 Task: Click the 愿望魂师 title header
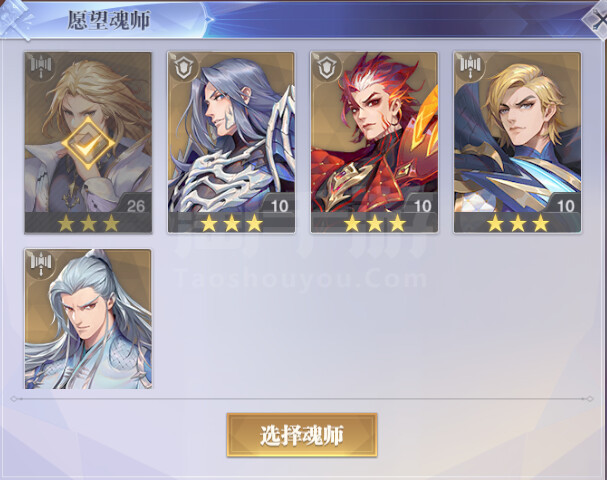pyautogui.click(x=109, y=20)
